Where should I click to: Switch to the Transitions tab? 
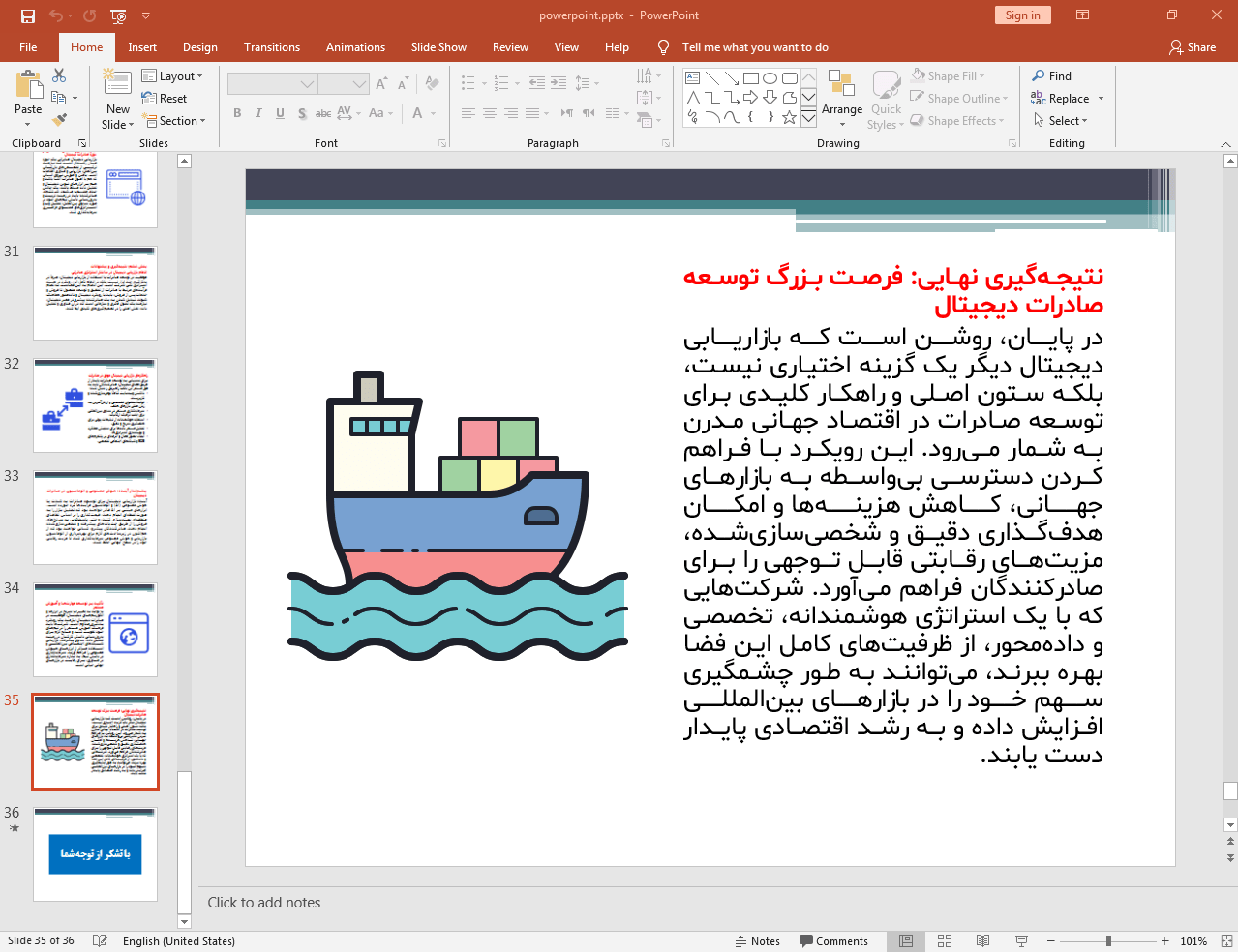coord(271,46)
